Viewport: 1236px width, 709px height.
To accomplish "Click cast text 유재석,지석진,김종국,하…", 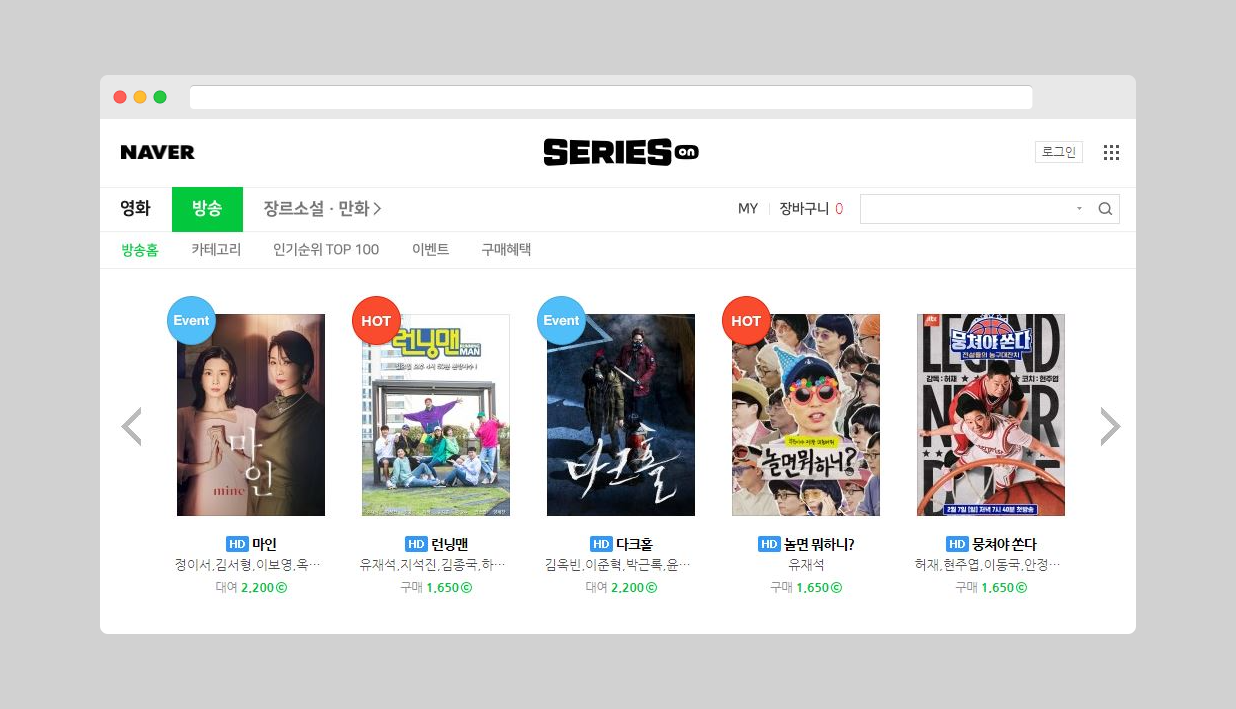I will click(433, 565).
